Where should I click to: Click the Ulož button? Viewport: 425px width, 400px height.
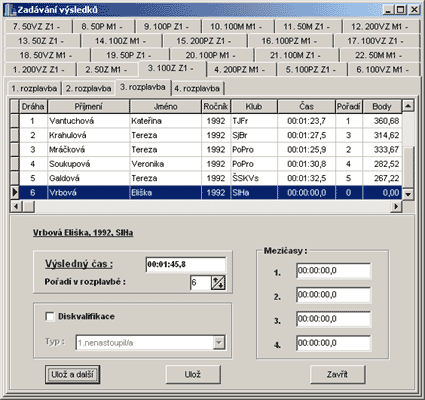(193, 374)
